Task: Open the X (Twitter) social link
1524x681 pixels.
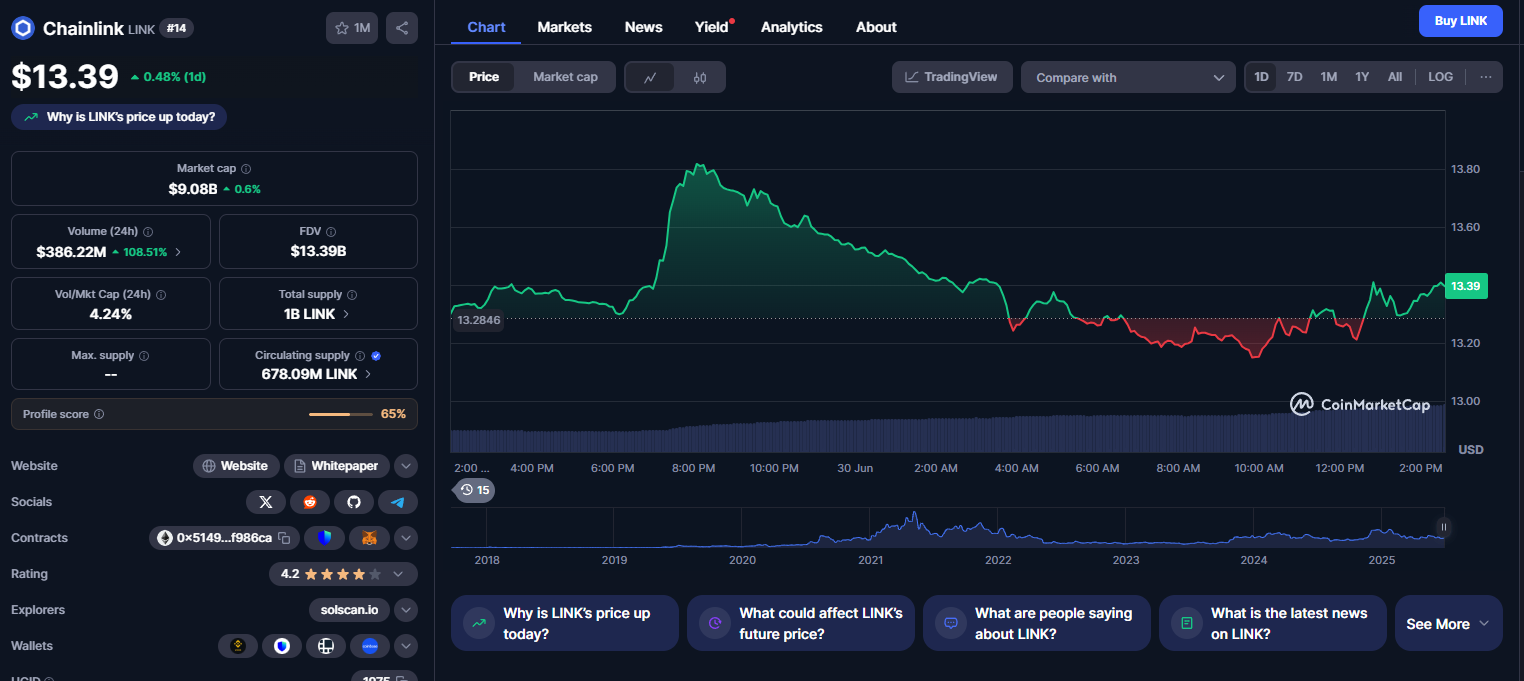Action: 265,502
